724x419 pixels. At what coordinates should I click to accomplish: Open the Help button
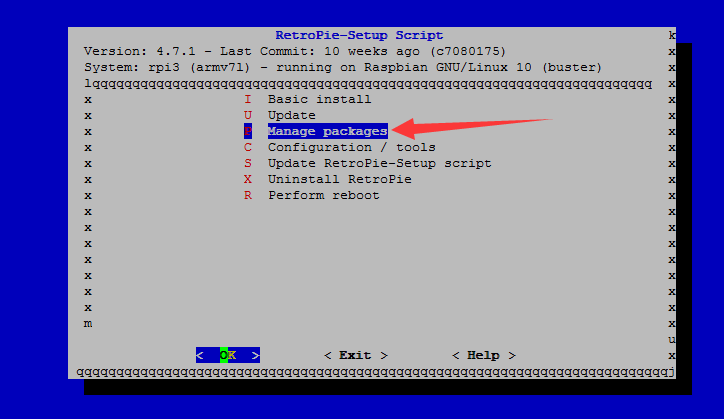coord(483,355)
